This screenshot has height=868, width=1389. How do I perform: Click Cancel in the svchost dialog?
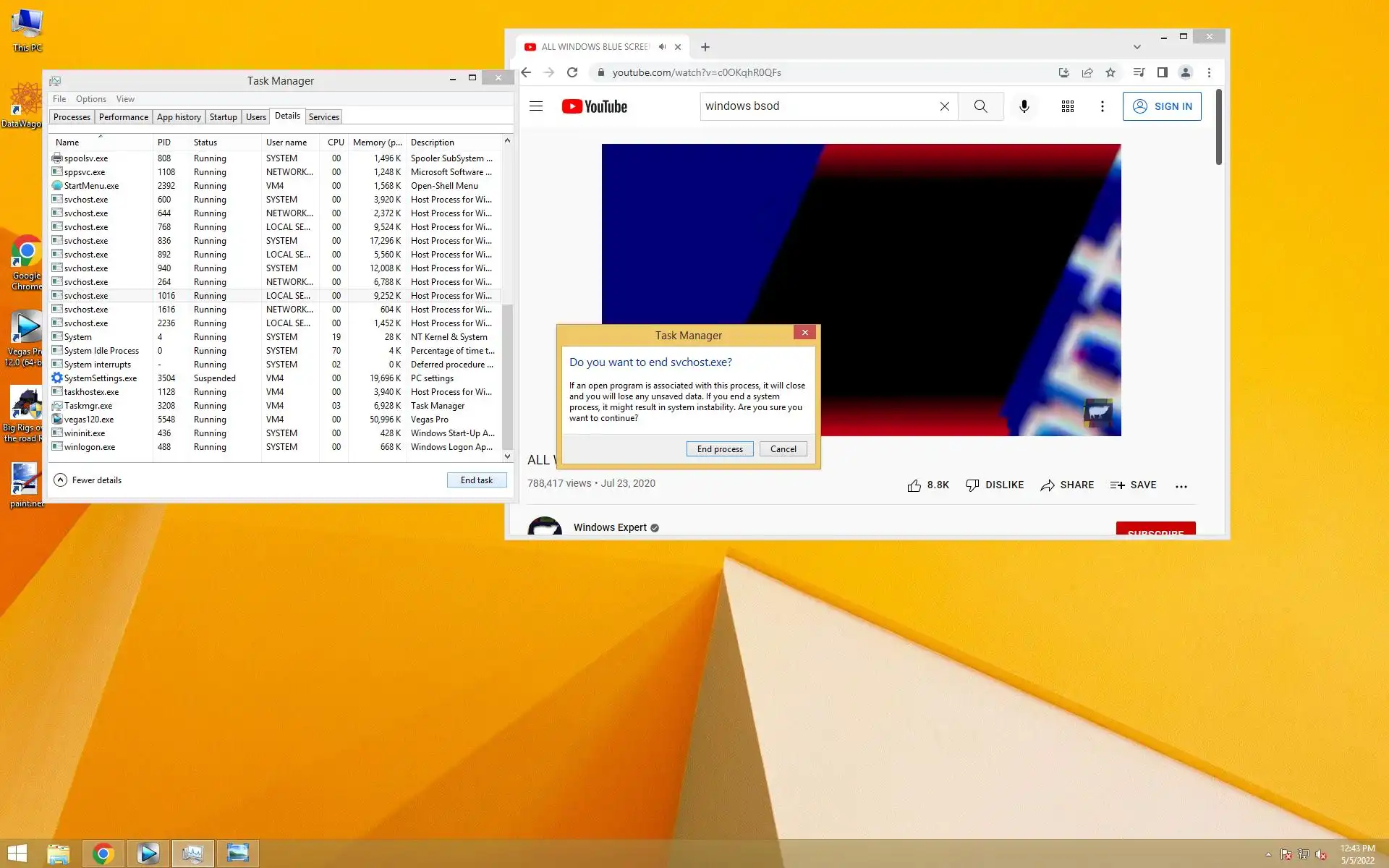pyautogui.click(x=783, y=449)
